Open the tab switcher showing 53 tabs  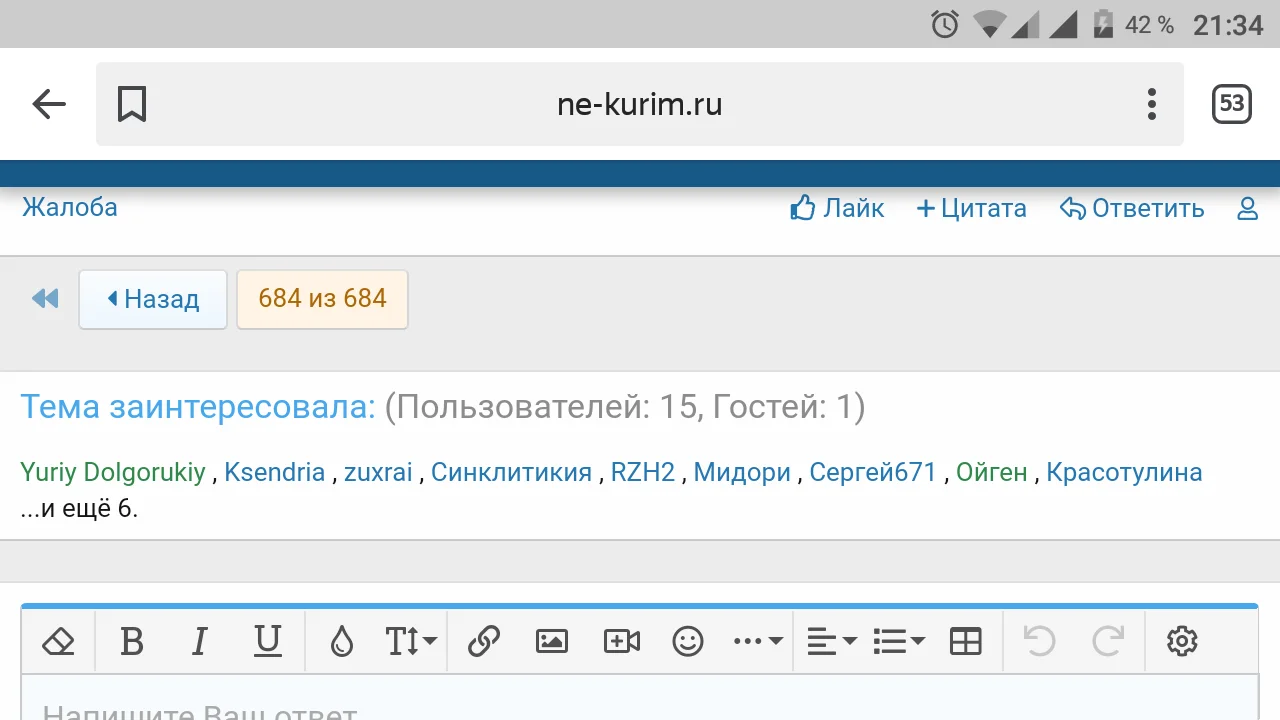pos(1231,104)
